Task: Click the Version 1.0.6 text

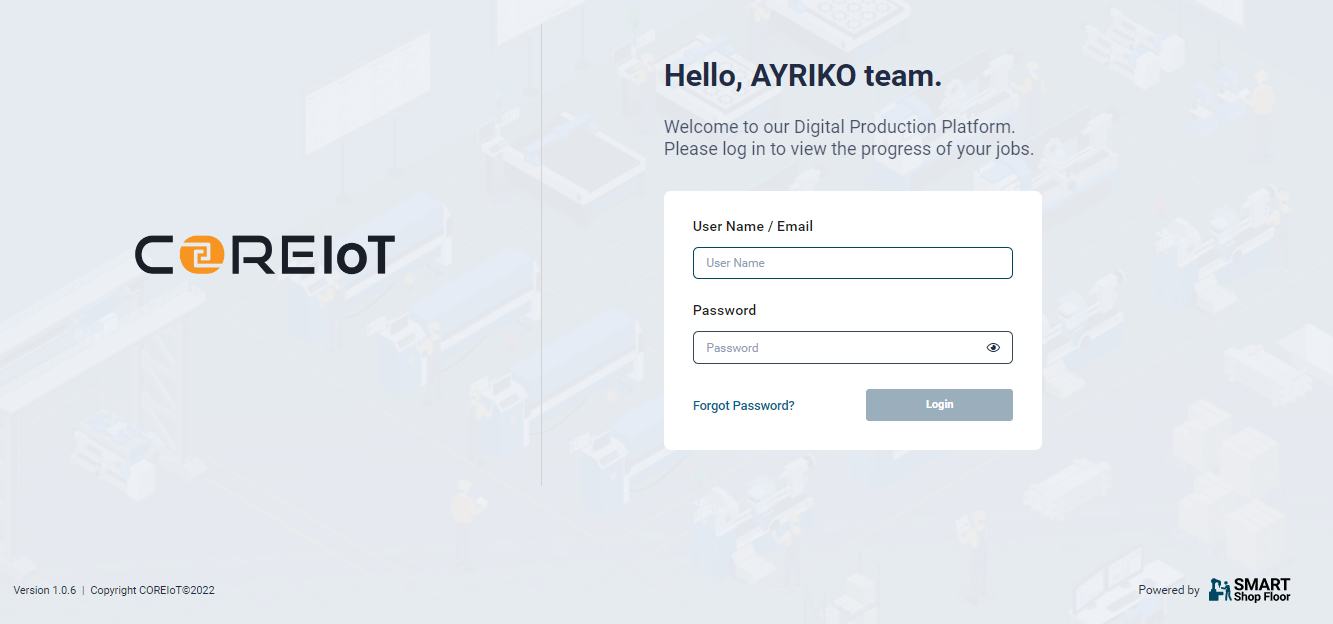Action: pyautogui.click(x=45, y=591)
